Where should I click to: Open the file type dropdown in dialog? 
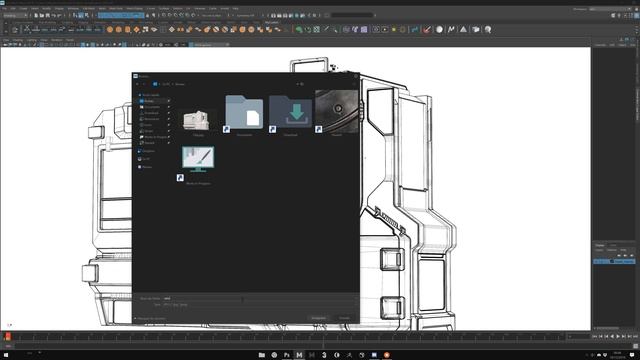coord(259,304)
